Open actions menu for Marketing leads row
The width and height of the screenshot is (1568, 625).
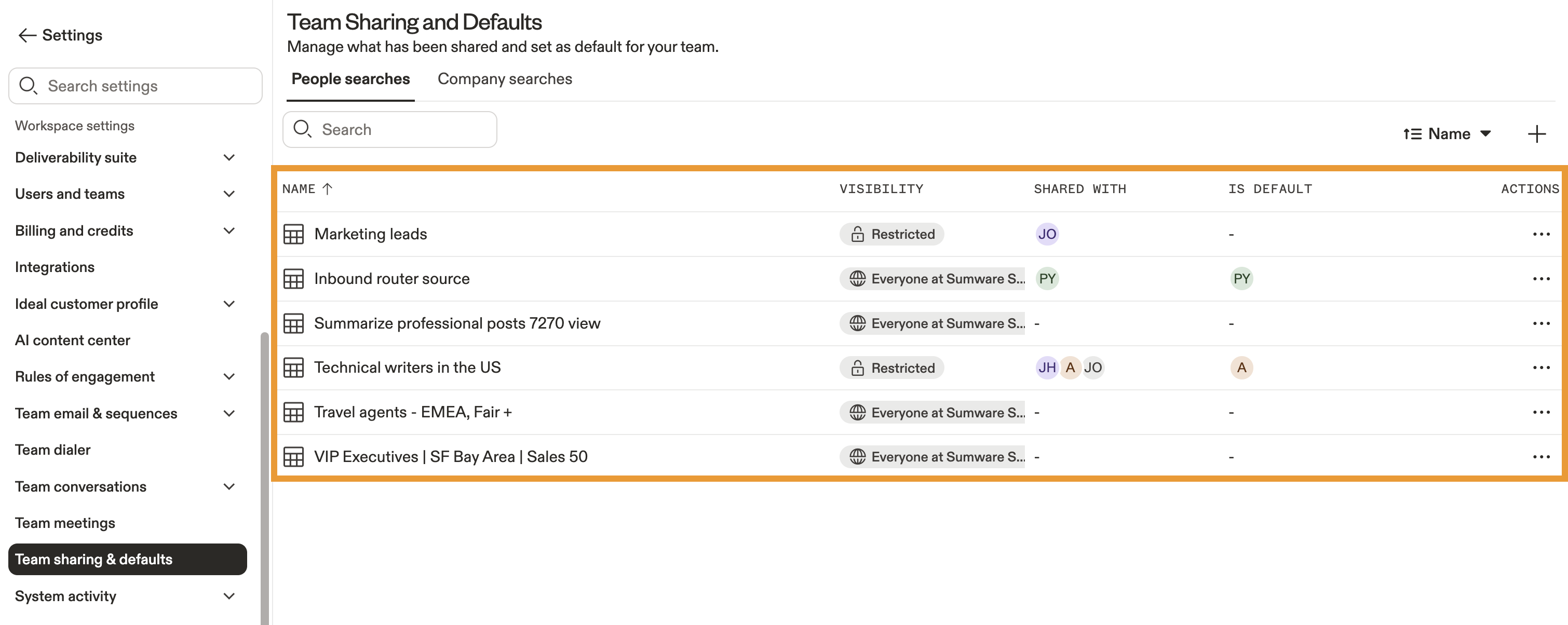1540,234
